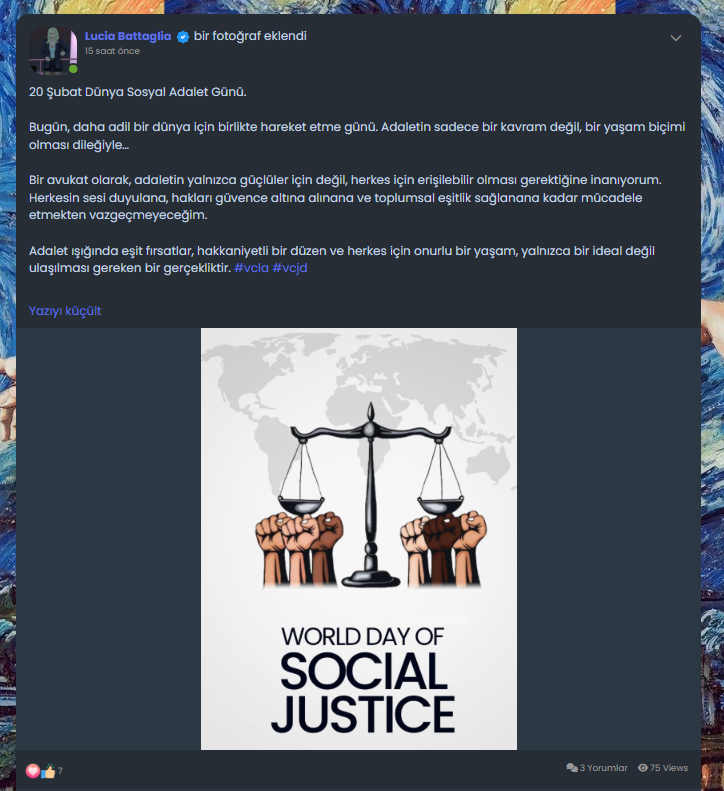Click the 15 saat önce timestamp

[x=112, y=51]
